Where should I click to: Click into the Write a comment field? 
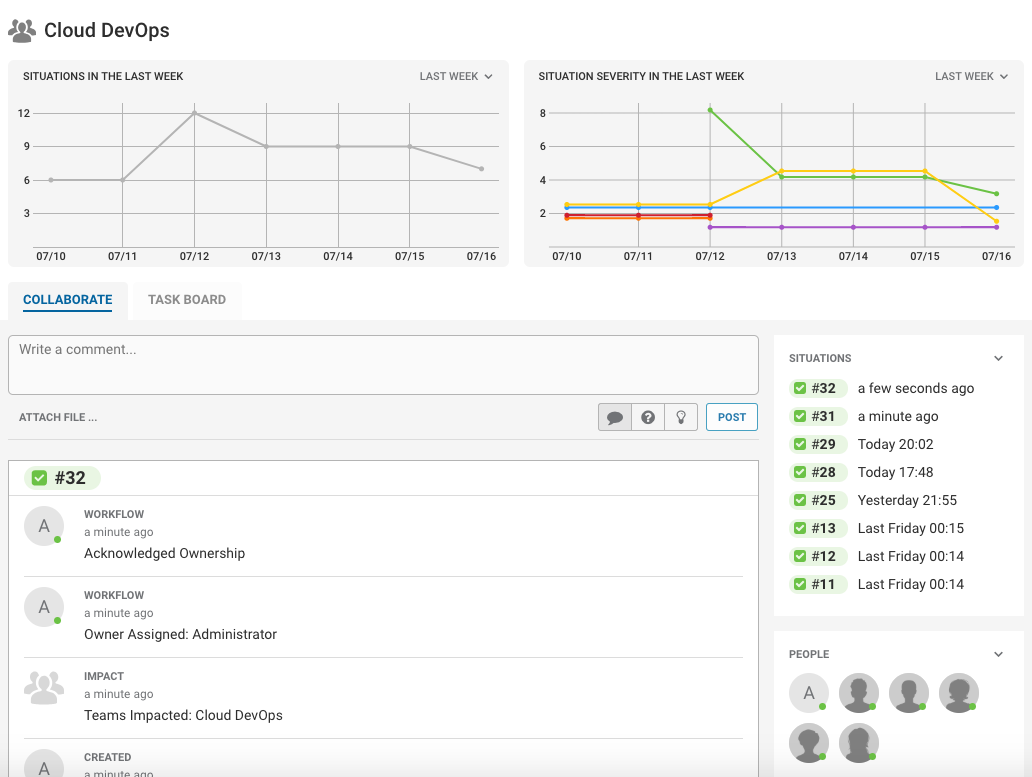pos(383,365)
